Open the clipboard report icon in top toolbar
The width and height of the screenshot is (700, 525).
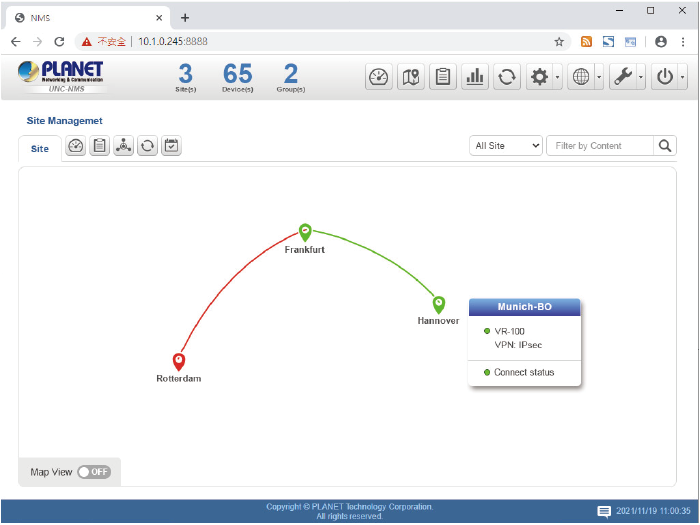coord(443,77)
